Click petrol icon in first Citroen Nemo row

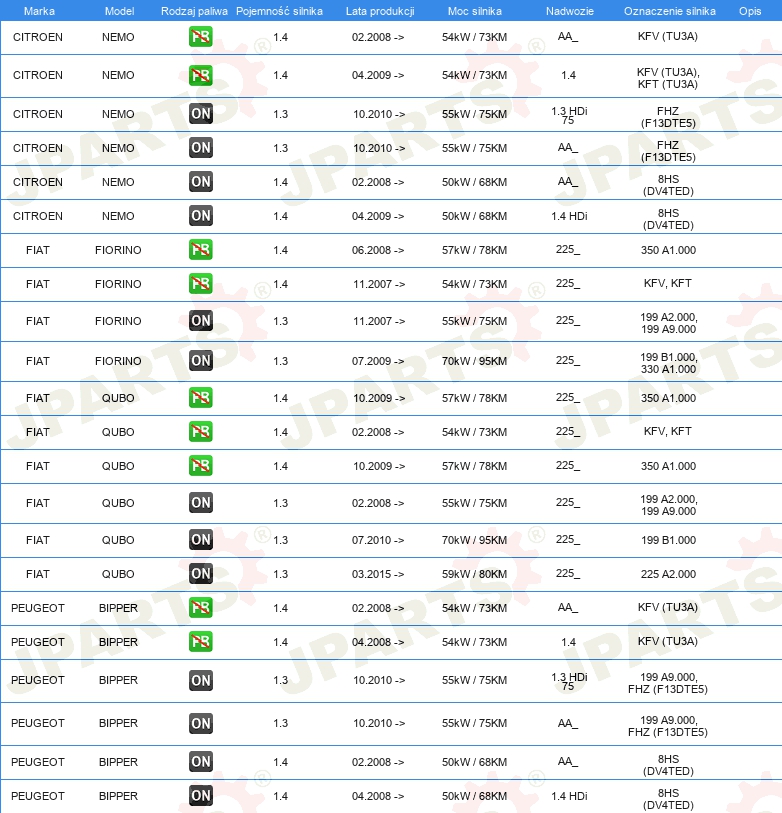click(201, 37)
